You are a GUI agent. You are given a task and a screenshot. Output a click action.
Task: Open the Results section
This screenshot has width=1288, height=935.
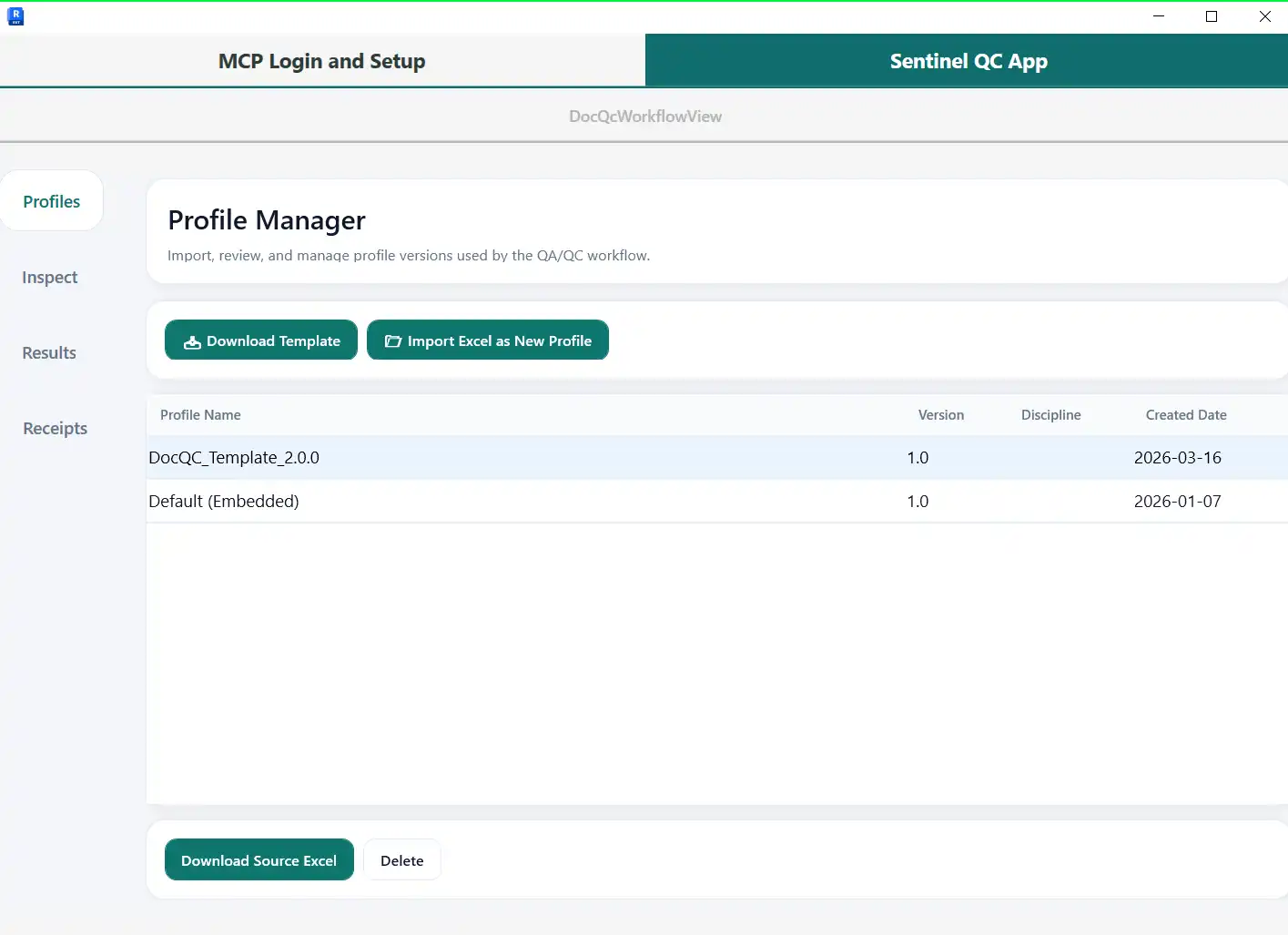tap(49, 352)
